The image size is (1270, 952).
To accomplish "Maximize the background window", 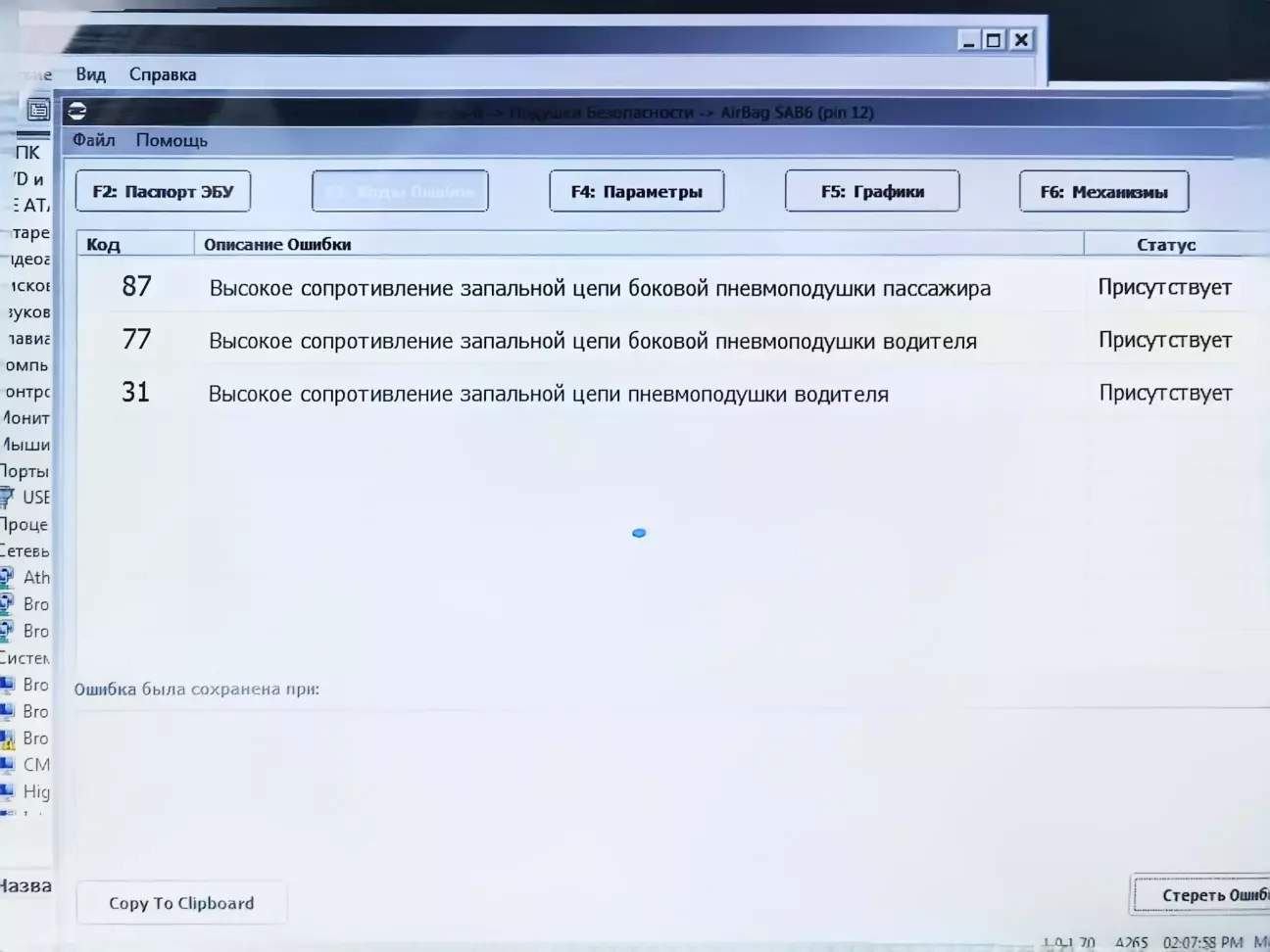I will [x=993, y=40].
